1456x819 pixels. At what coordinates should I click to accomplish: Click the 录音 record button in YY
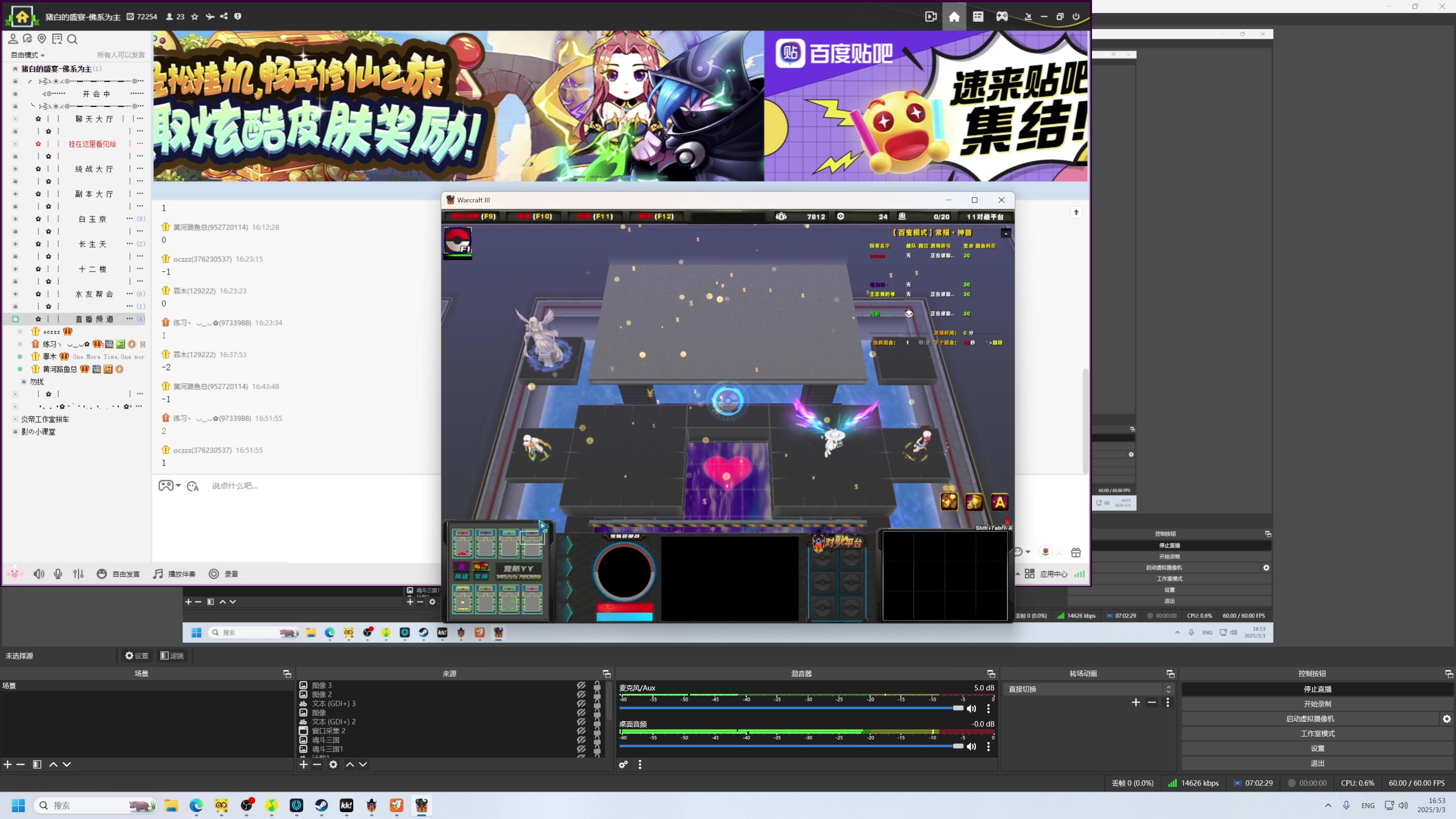(224, 574)
